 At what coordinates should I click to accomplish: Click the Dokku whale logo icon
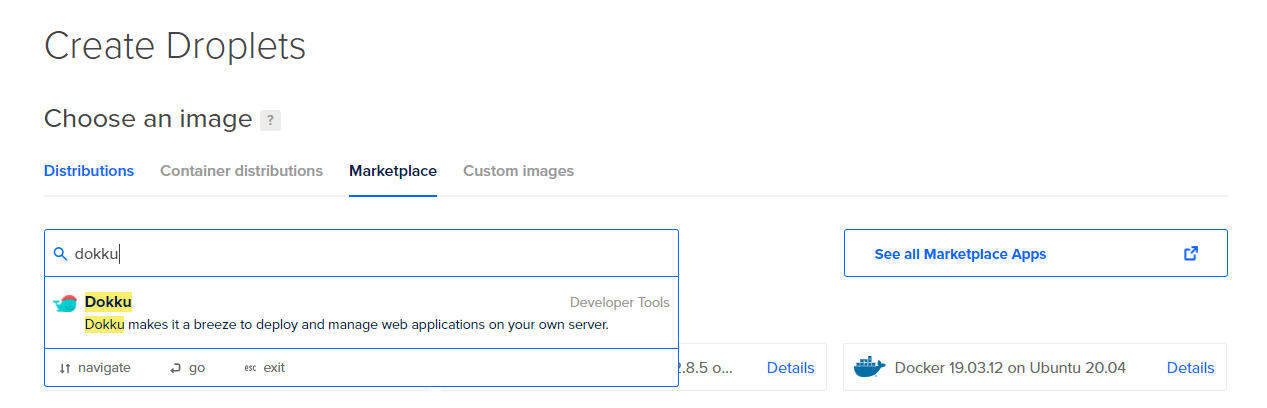(65, 305)
